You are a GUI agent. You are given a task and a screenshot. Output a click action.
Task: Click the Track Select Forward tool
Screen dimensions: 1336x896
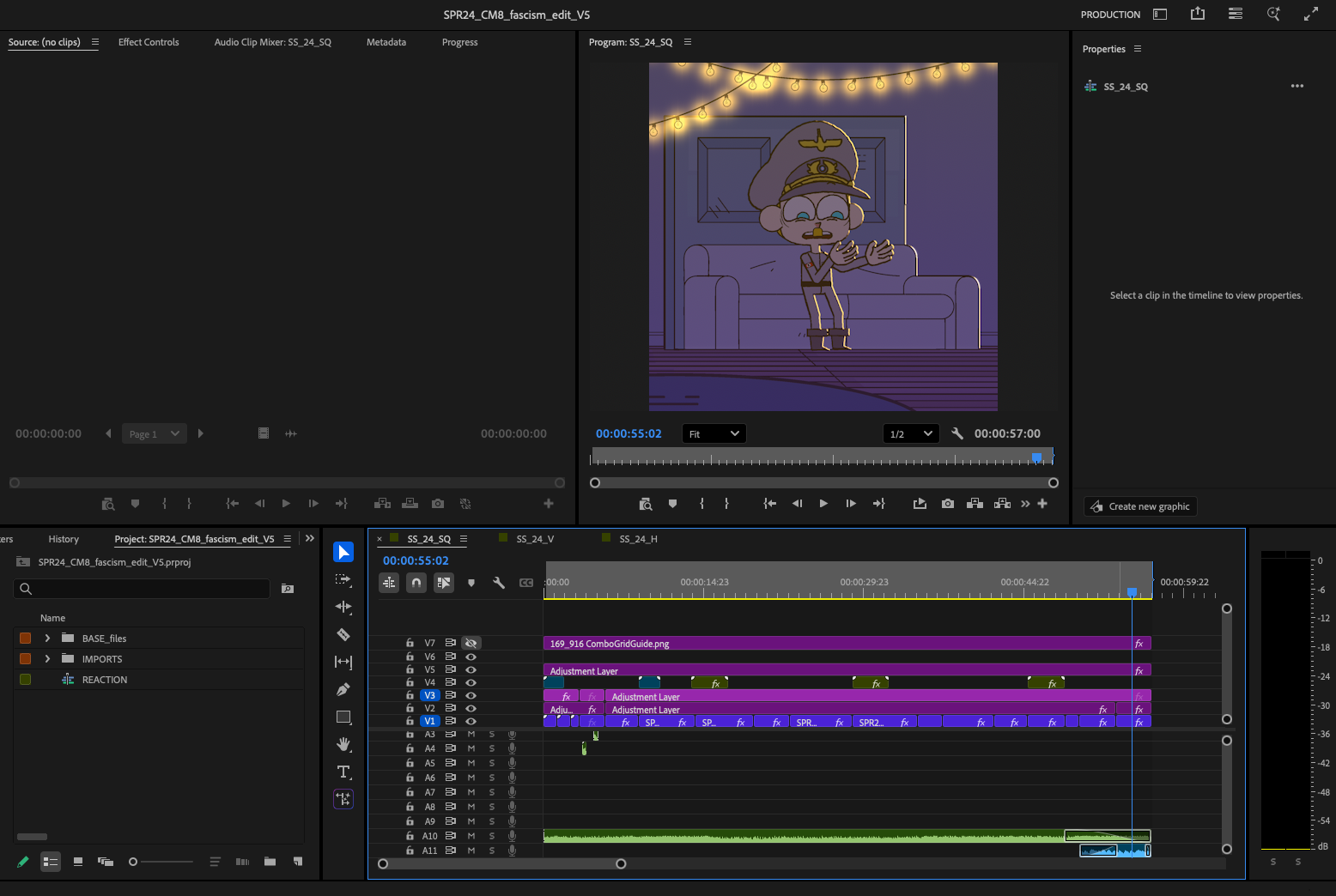click(343, 580)
